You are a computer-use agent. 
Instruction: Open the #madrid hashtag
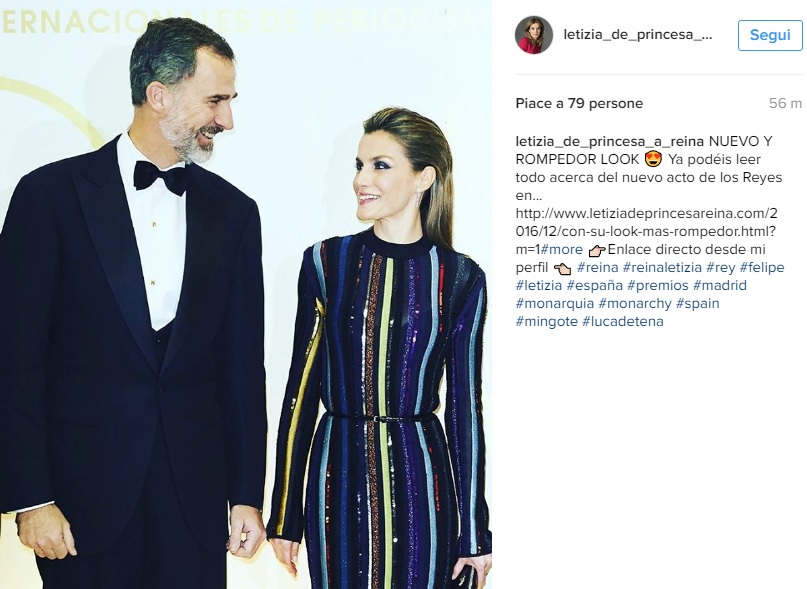tap(720, 286)
